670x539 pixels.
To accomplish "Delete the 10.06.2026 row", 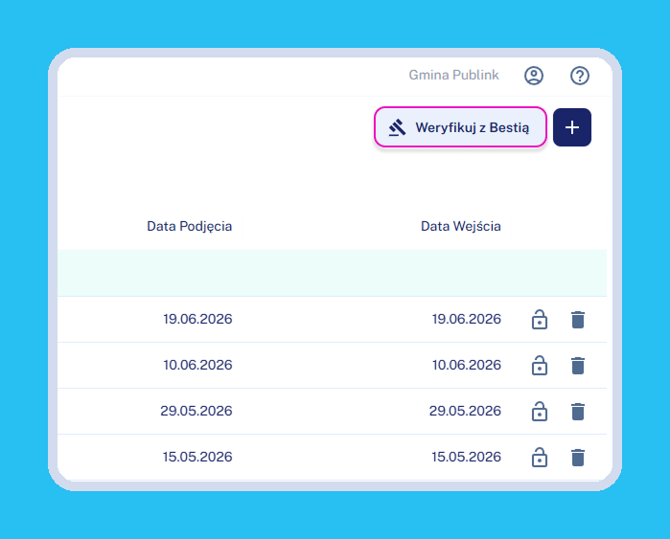I will pos(578,365).
